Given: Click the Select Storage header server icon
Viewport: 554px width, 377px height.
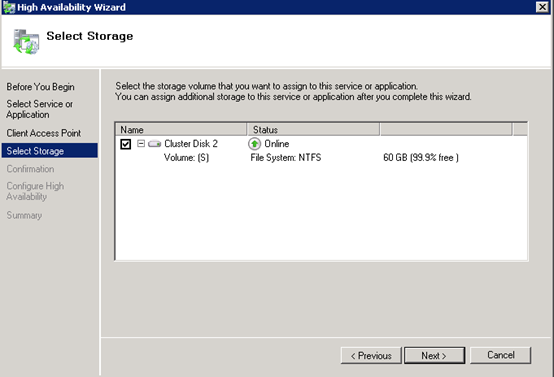Looking at the screenshot, I should click(x=26, y=42).
